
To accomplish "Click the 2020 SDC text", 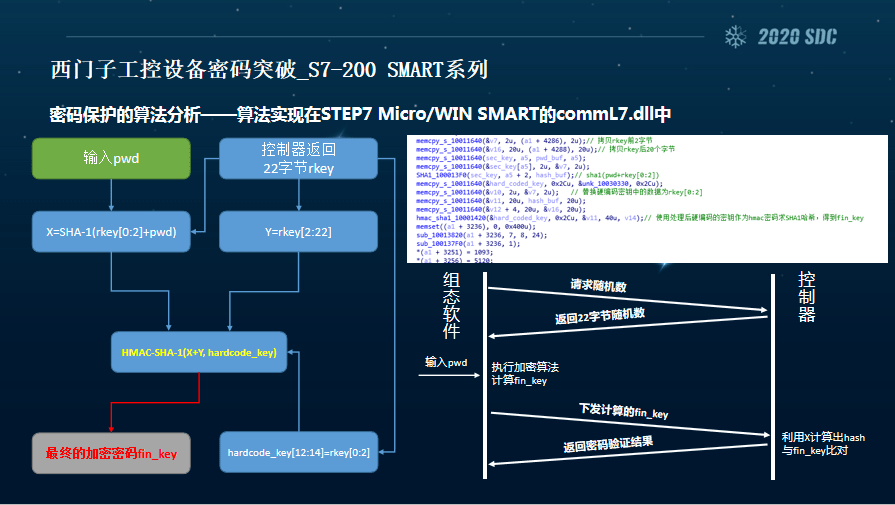I will tap(797, 37).
